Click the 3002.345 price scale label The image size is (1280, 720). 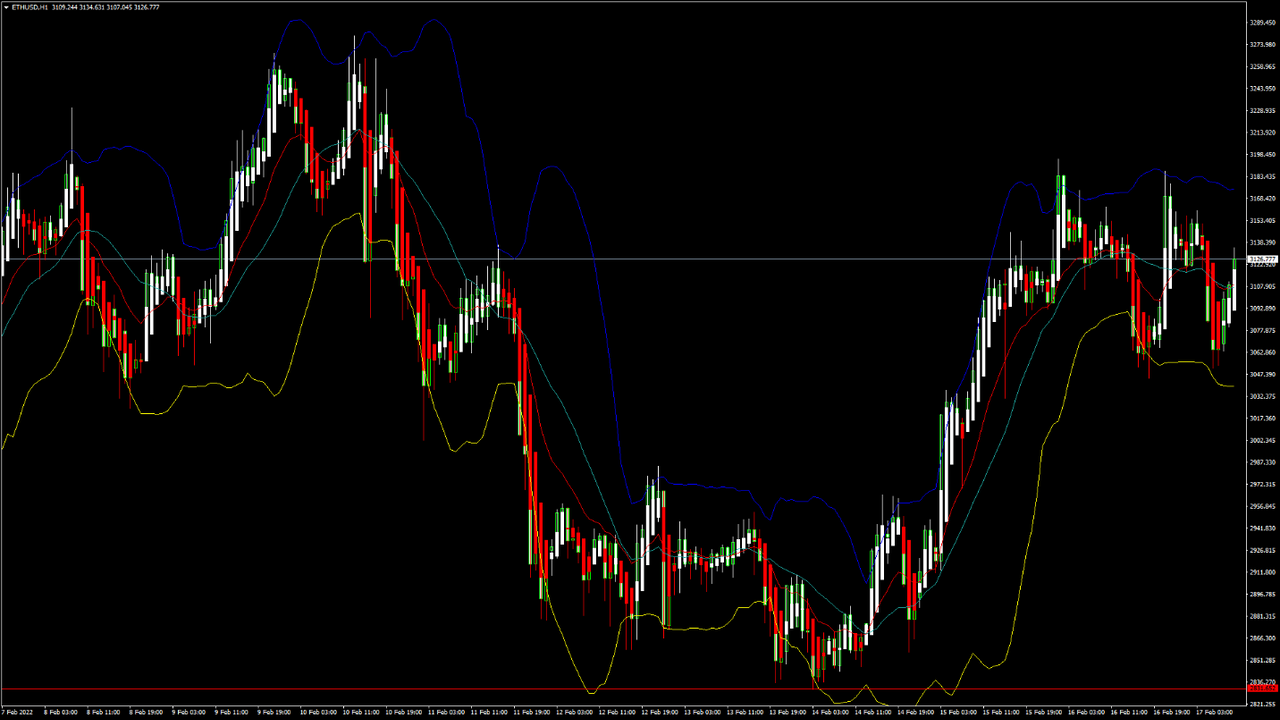pyautogui.click(x=1264, y=440)
